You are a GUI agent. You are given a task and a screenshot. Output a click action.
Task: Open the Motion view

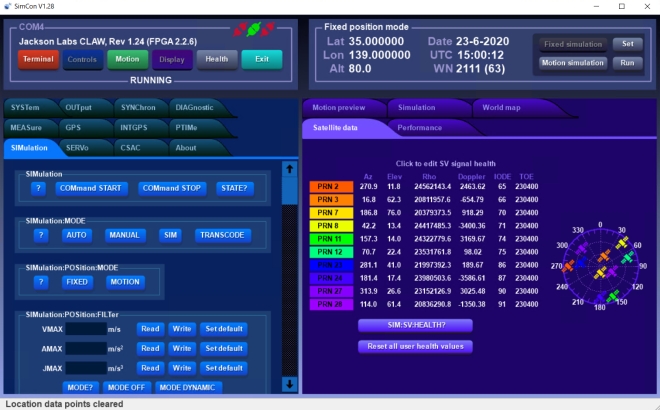[127, 59]
